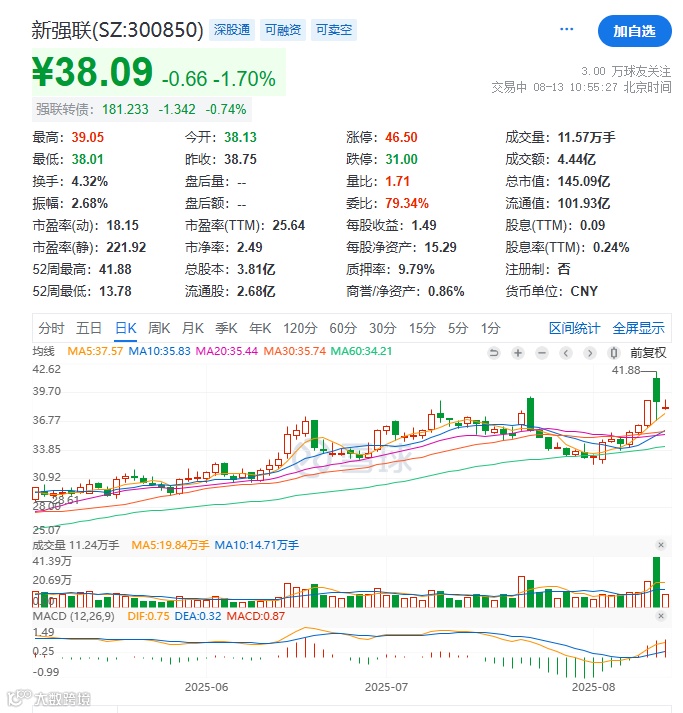Click the MA30:35.74 moving average label
This screenshot has width=683, height=713.
(x=295, y=351)
